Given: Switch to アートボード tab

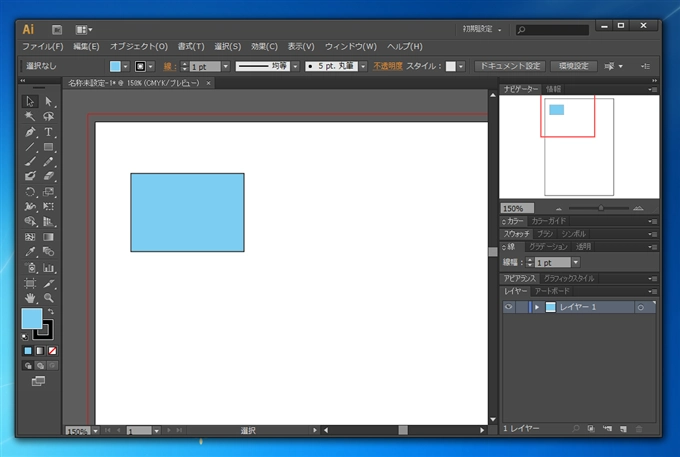Looking at the screenshot, I should tap(552, 291).
